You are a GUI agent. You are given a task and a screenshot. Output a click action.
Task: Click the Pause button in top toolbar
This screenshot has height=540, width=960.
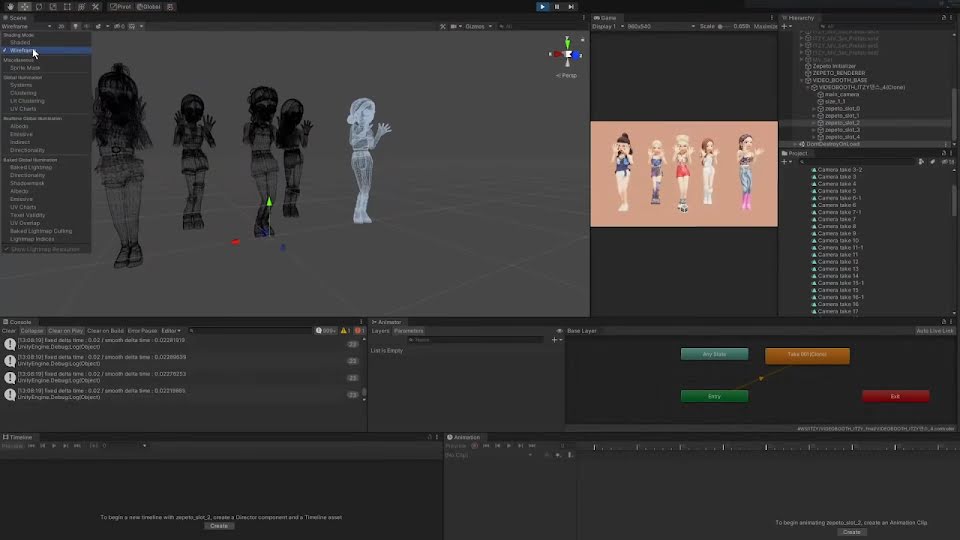(x=557, y=6)
